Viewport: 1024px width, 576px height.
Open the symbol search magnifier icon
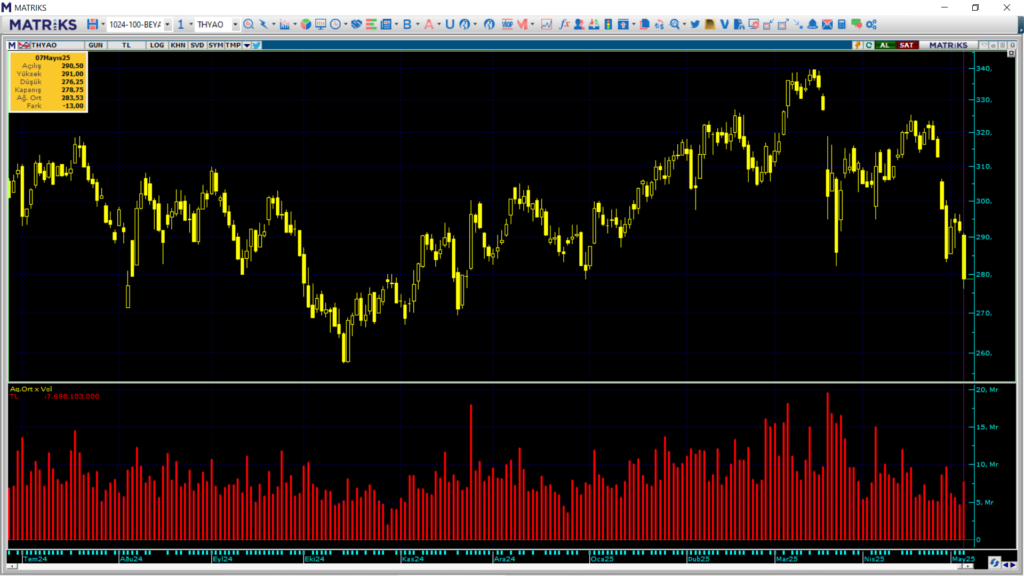coord(248,24)
